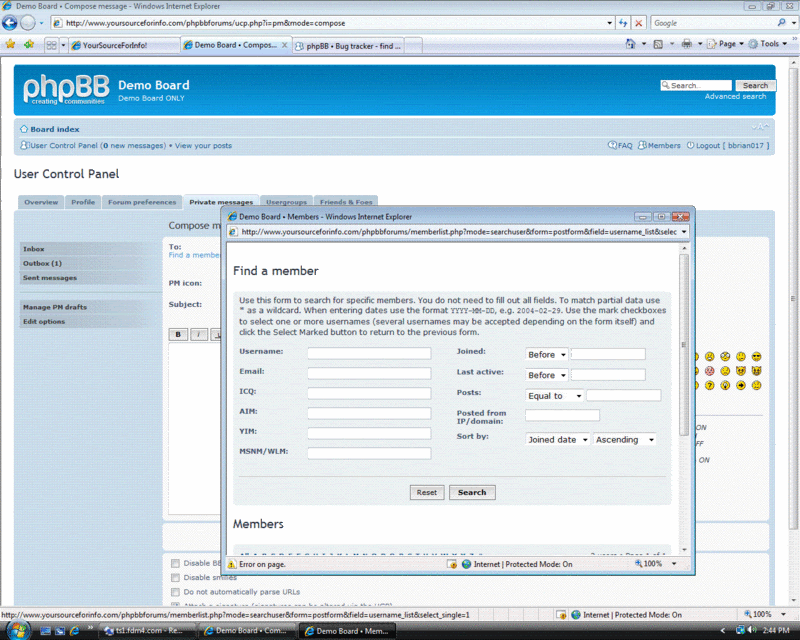Click the Italic i formatting button
This screenshot has height=640, width=800.
pos(198,334)
